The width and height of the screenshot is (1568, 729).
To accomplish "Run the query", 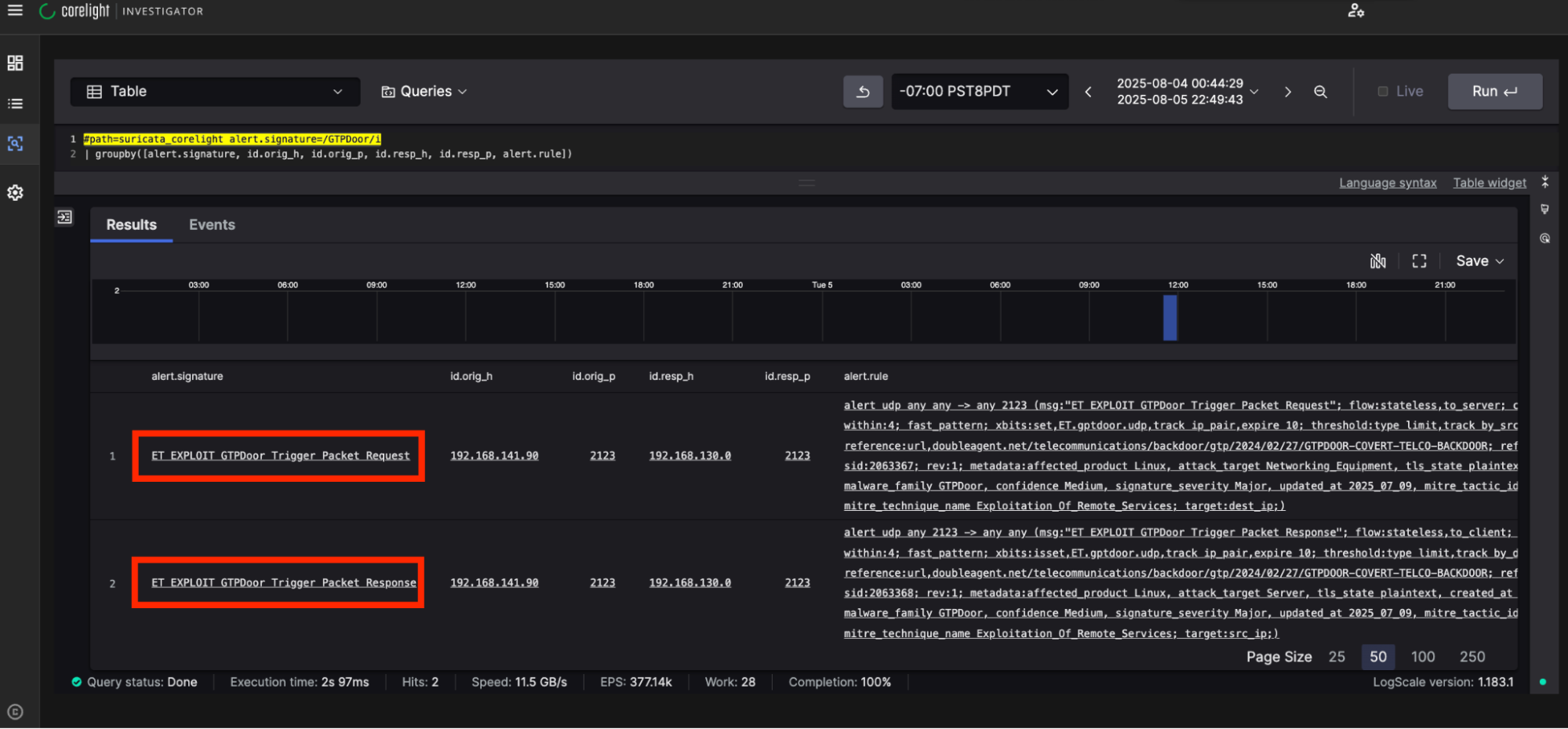I will click(1494, 92).
